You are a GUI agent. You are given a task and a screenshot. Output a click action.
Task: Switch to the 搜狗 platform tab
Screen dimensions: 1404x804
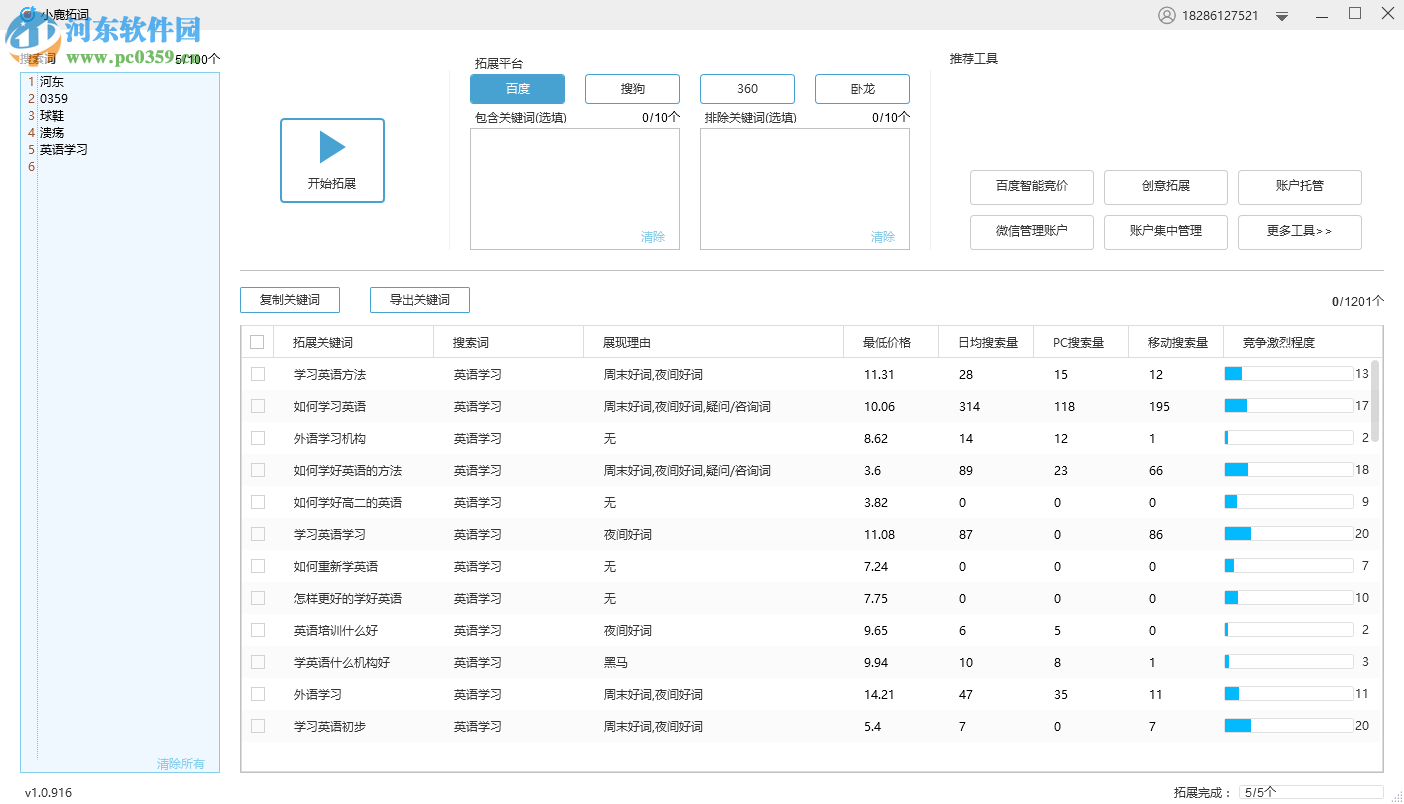pyautogui.click(x=632, y=88)
